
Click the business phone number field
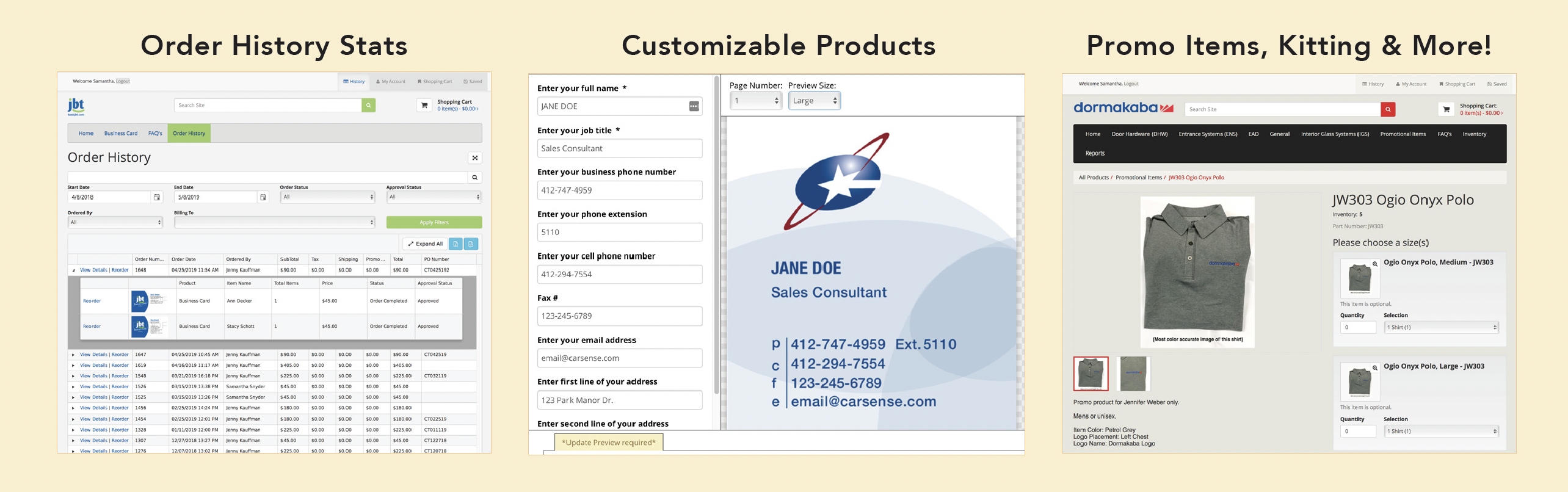click(x=620, y=190)
